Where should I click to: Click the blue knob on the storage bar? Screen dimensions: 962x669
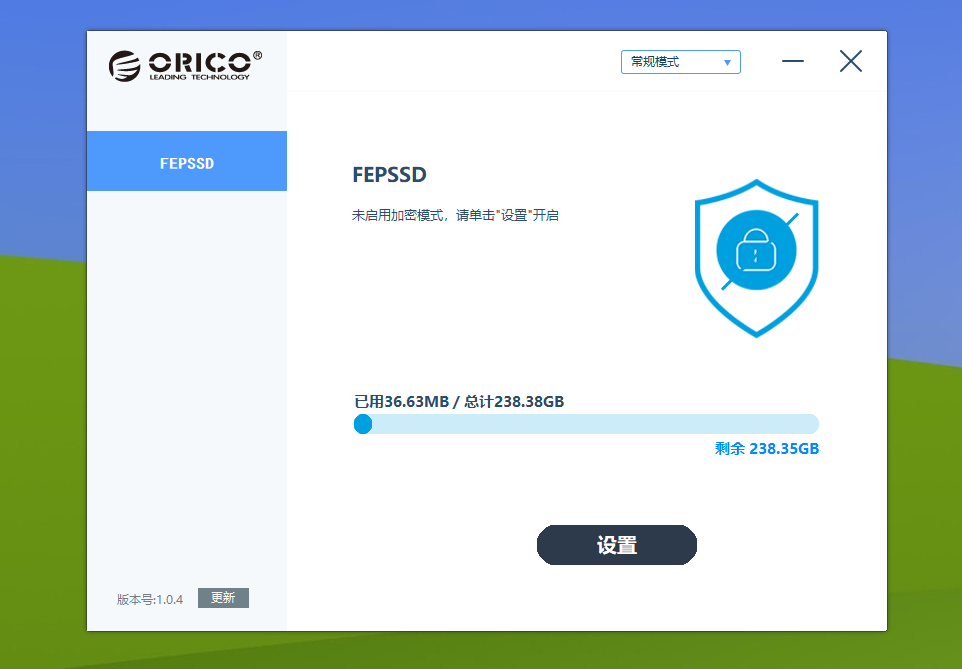[x=363, y=424]
